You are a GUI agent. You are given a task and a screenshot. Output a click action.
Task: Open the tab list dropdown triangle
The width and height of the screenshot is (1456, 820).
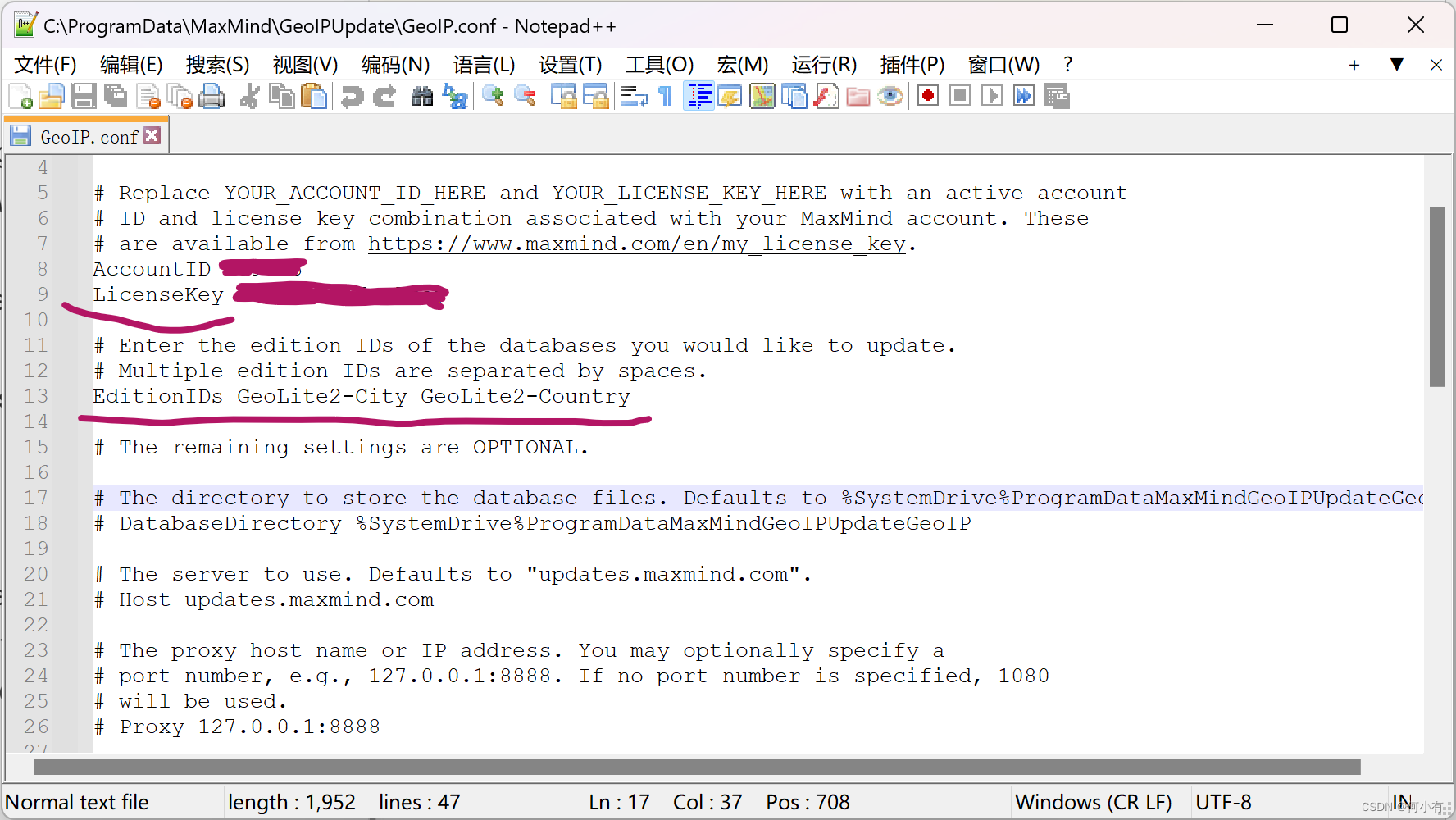coord(1397,65)
